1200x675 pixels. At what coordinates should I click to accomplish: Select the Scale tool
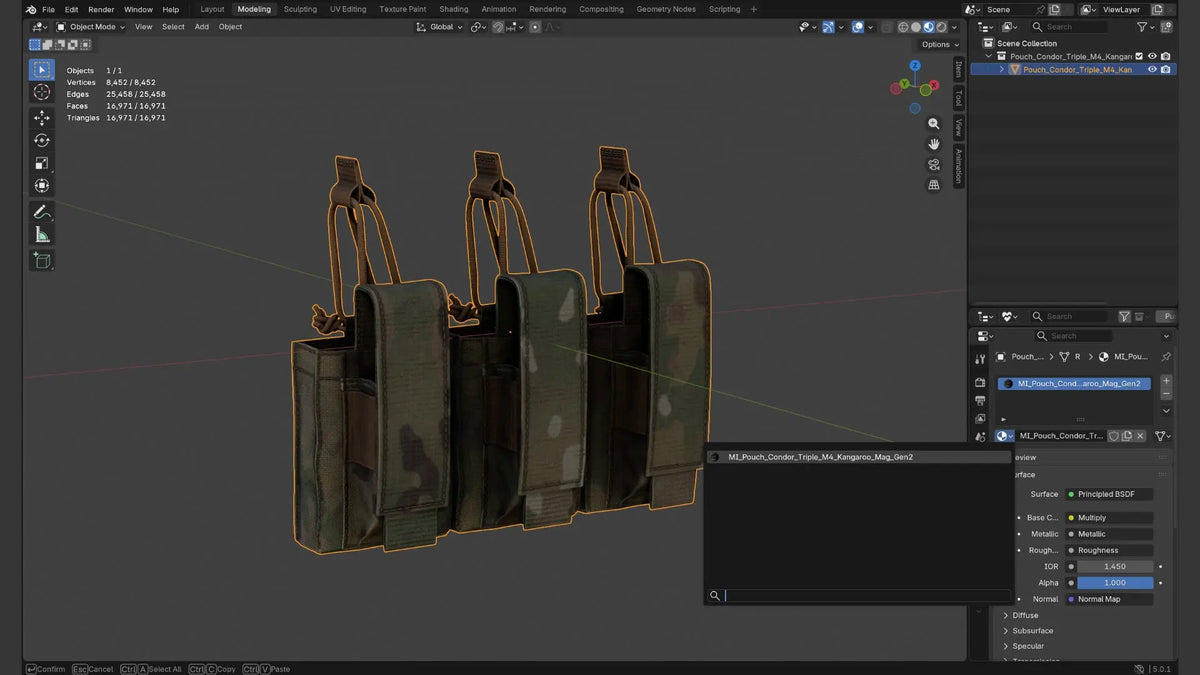42,163
